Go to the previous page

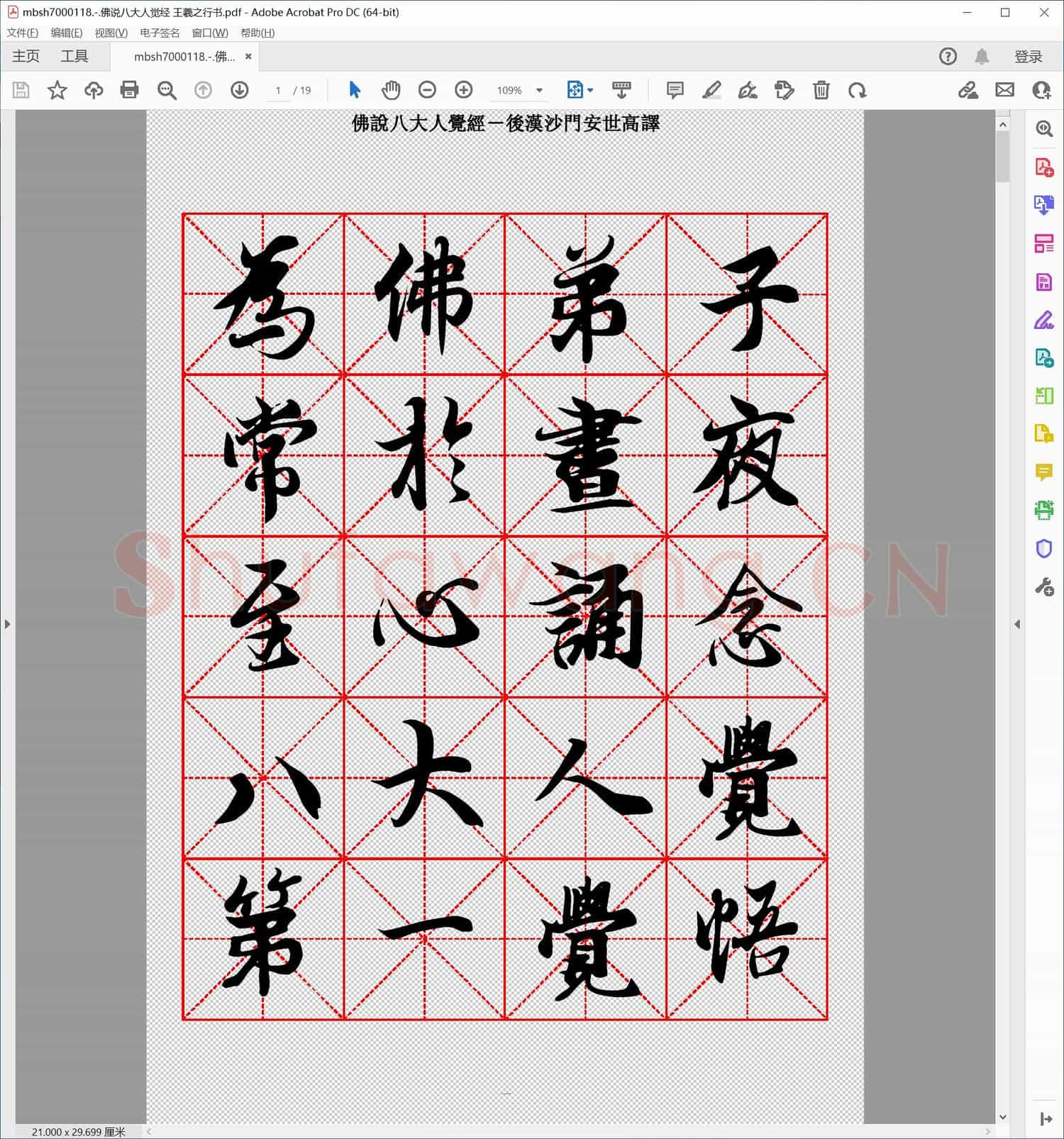click(x=204, y=90)
